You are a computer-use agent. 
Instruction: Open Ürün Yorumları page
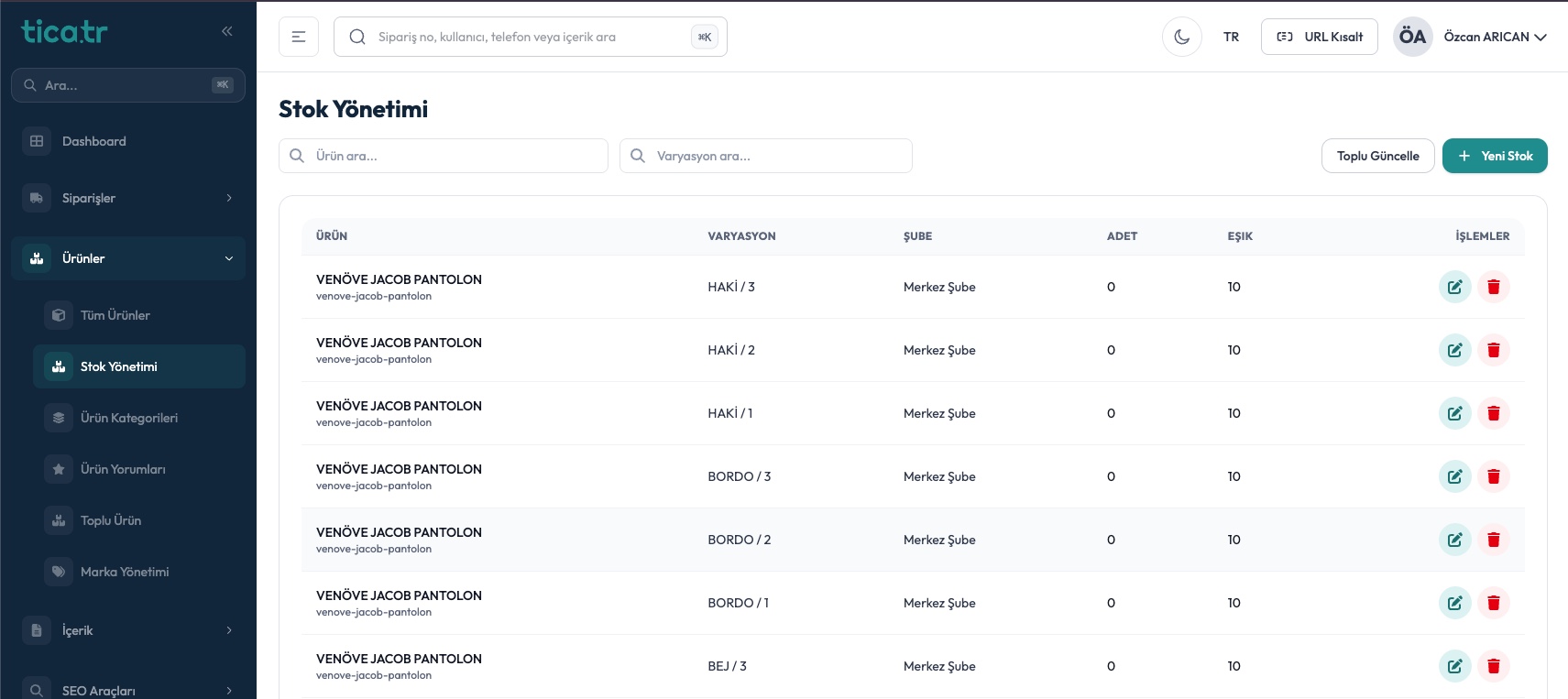point(139,469)
